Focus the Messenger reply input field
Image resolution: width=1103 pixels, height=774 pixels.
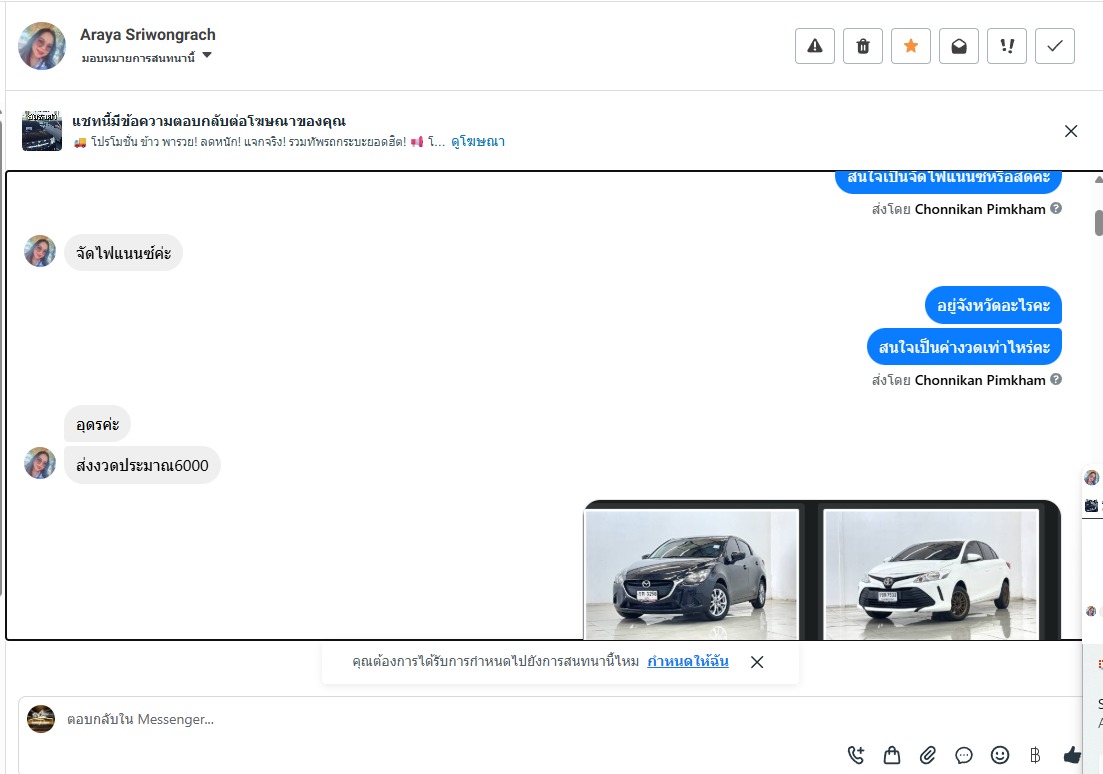coord(450,719)
